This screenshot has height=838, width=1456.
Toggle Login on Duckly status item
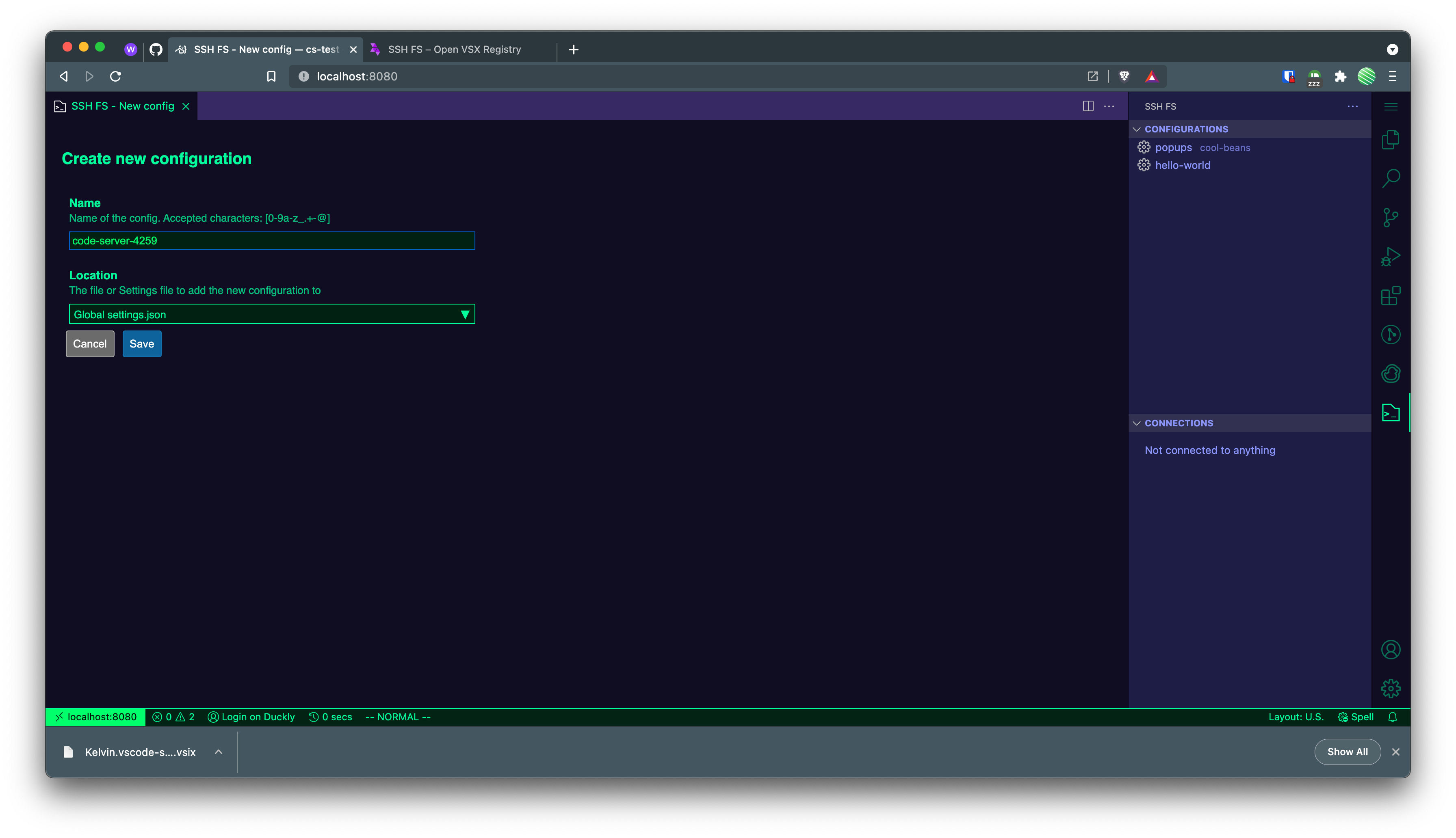pyautogui.click(x=251, y=717)
